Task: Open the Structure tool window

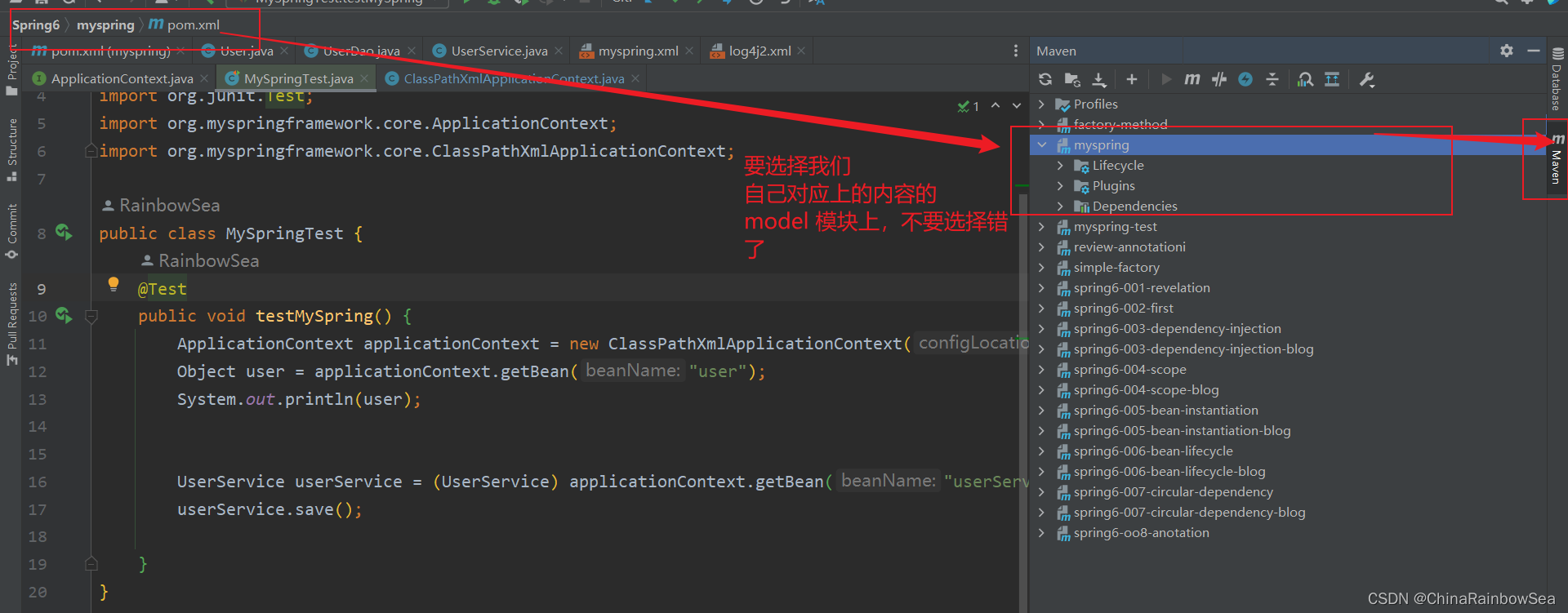Action: 11,149
